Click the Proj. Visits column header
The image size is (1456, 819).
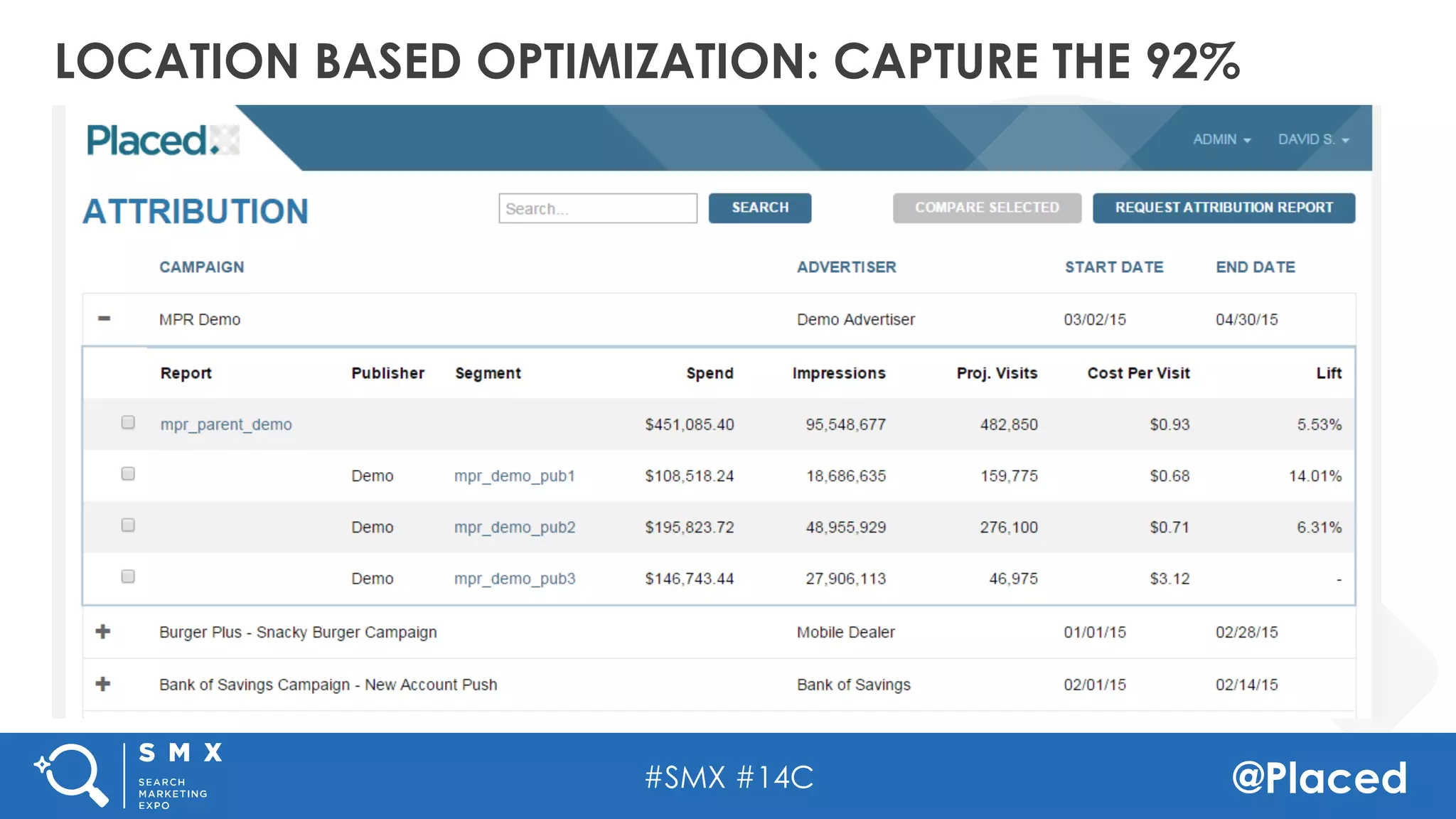[x=997, y=373]
